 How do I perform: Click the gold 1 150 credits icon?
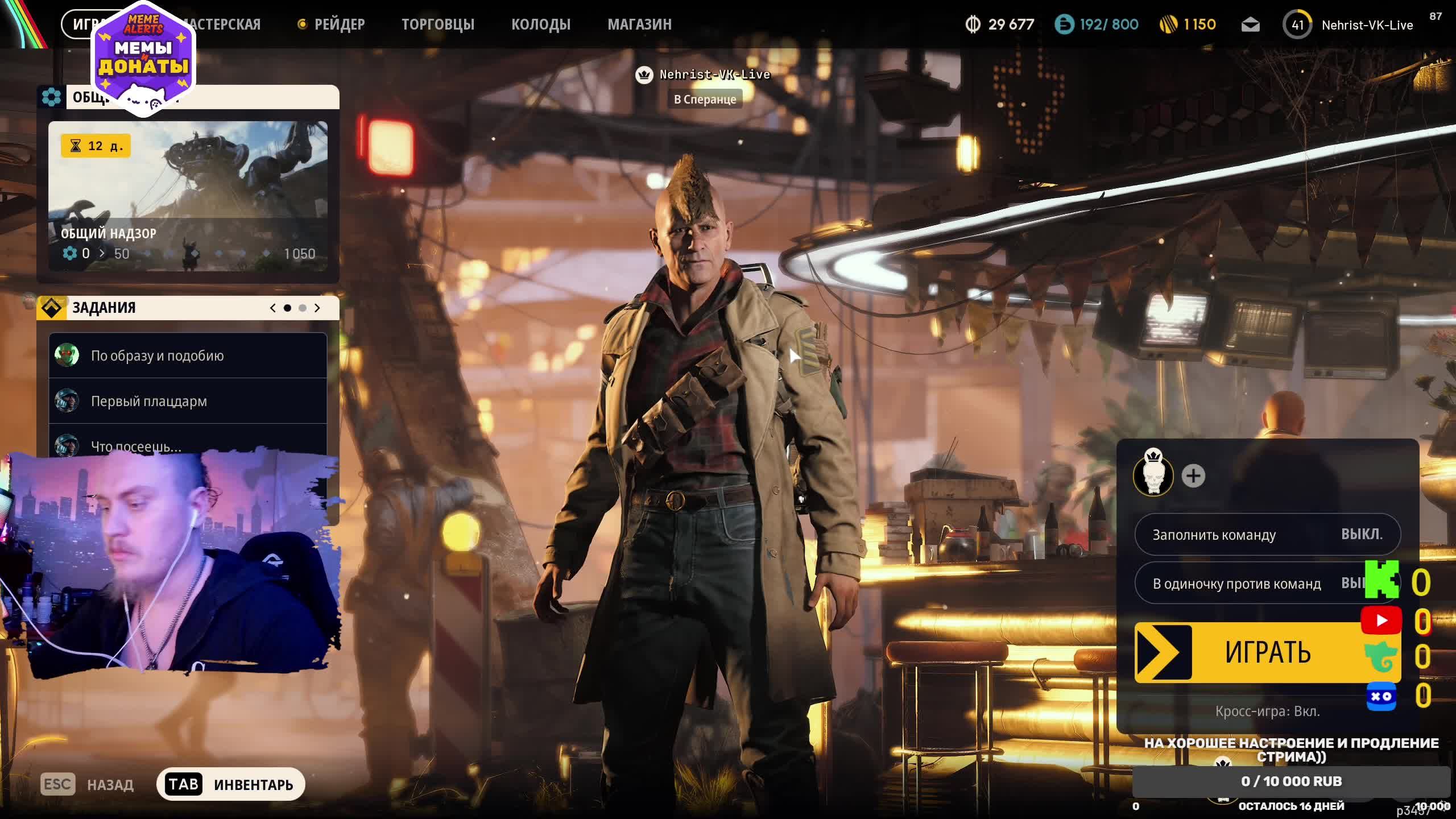[x=1168, y=24]
